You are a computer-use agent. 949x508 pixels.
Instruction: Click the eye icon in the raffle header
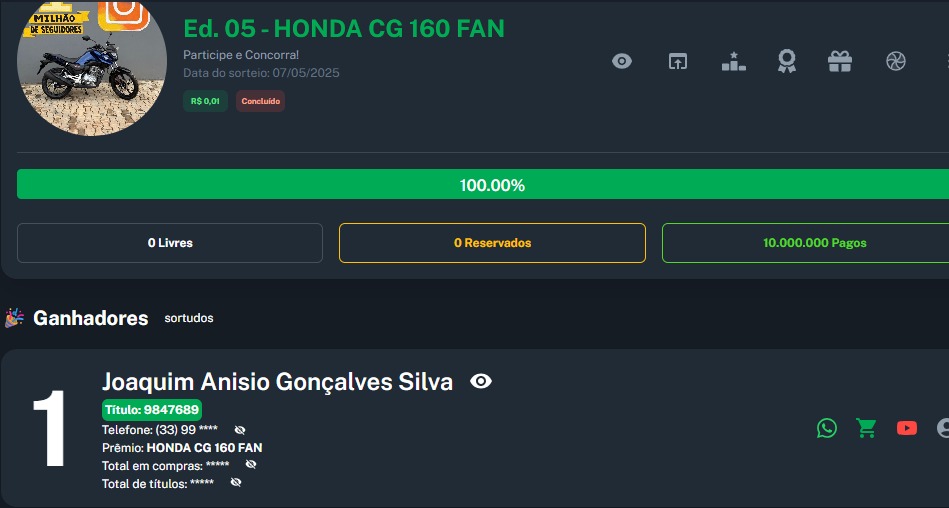tap(622, 61)
